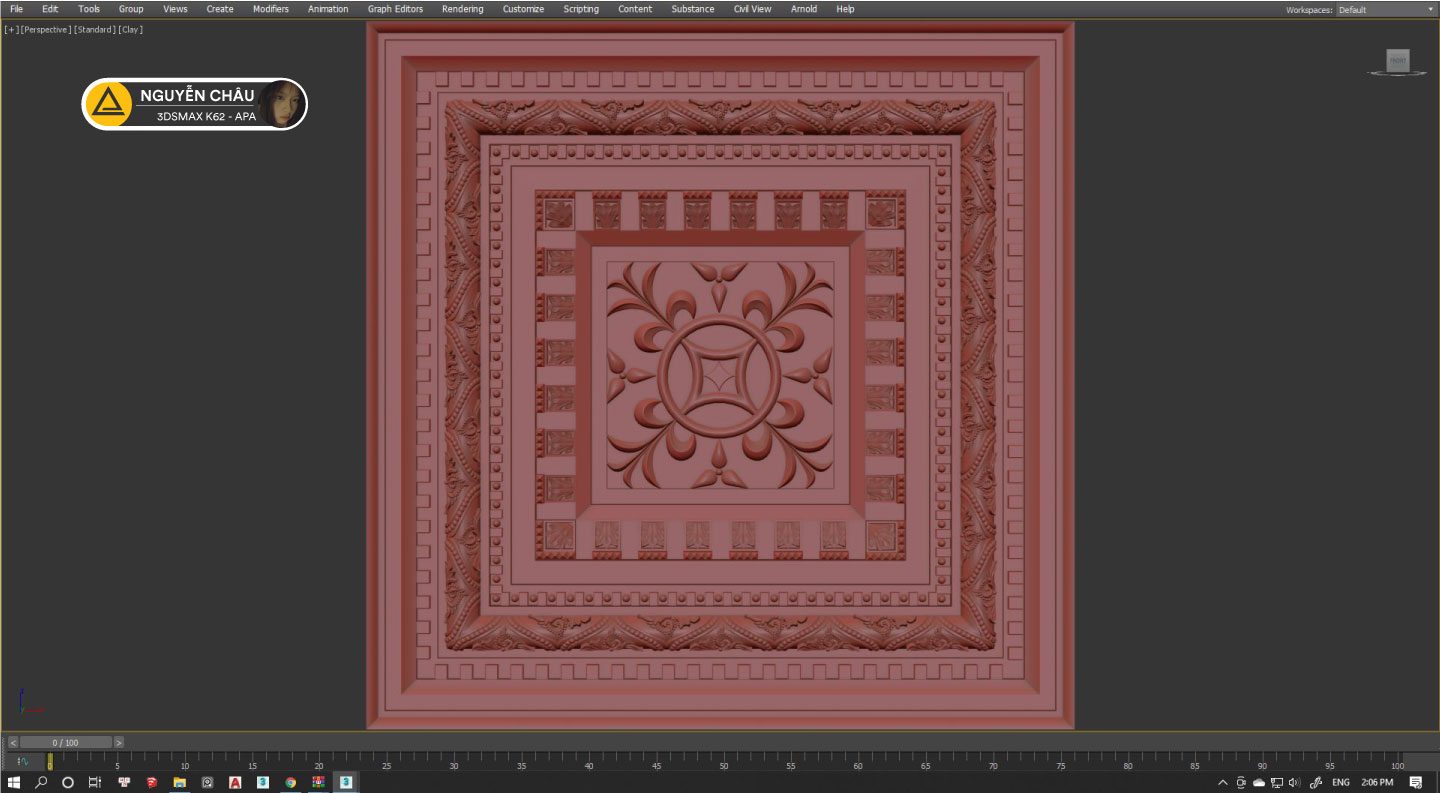Step to the next frame arrow
This screenshot has width=1440, height=793.
click(x=119, y=743)
